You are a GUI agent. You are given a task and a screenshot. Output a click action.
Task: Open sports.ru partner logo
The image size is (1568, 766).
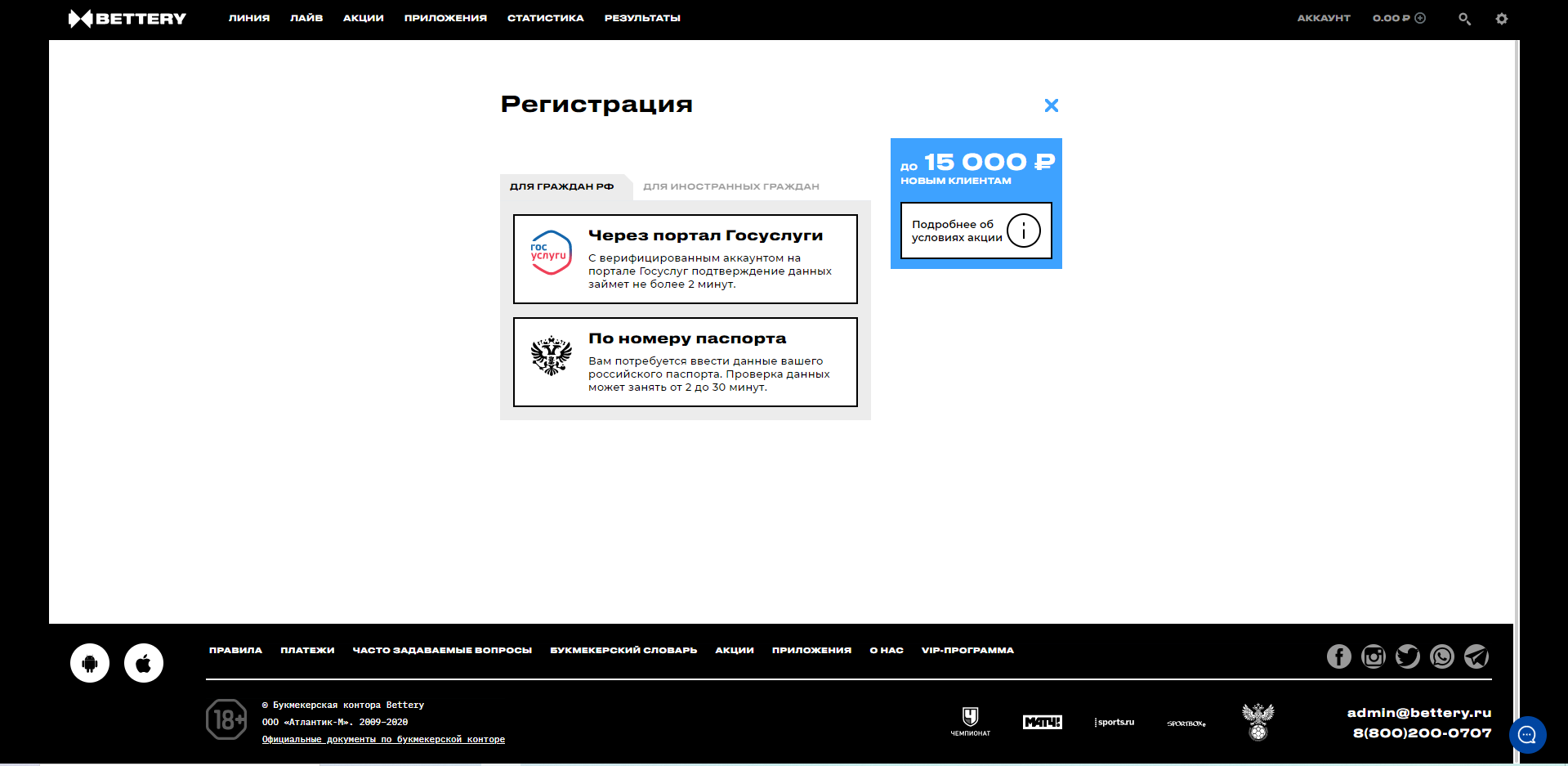(1115, 722)
